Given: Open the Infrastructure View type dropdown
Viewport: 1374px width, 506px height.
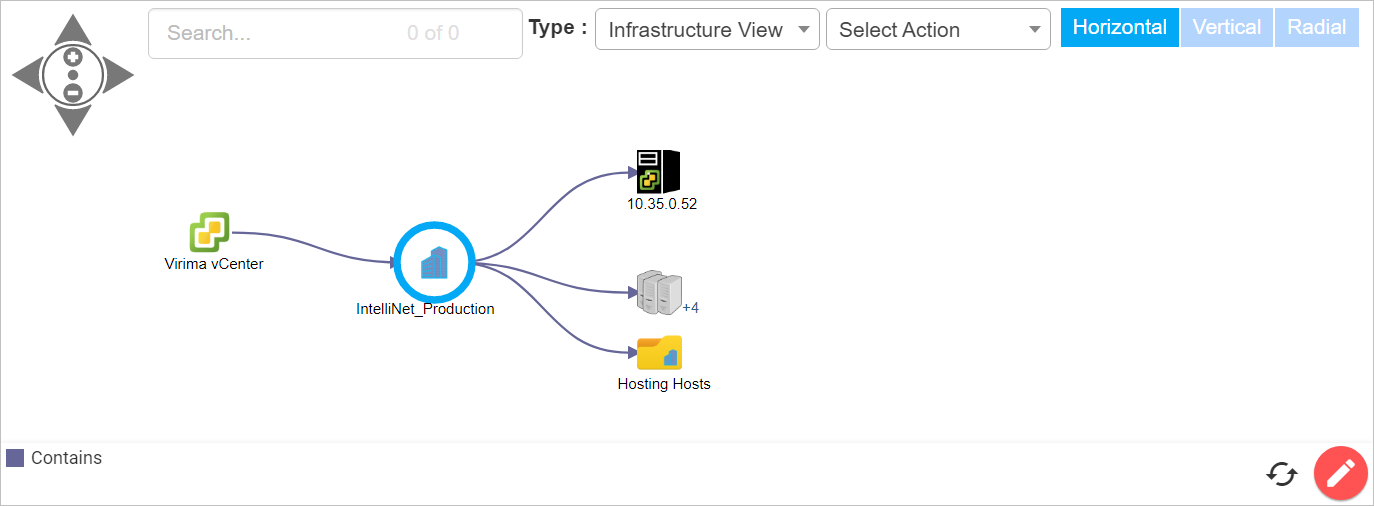Looking at the screenshot, I should pos(707,30).
